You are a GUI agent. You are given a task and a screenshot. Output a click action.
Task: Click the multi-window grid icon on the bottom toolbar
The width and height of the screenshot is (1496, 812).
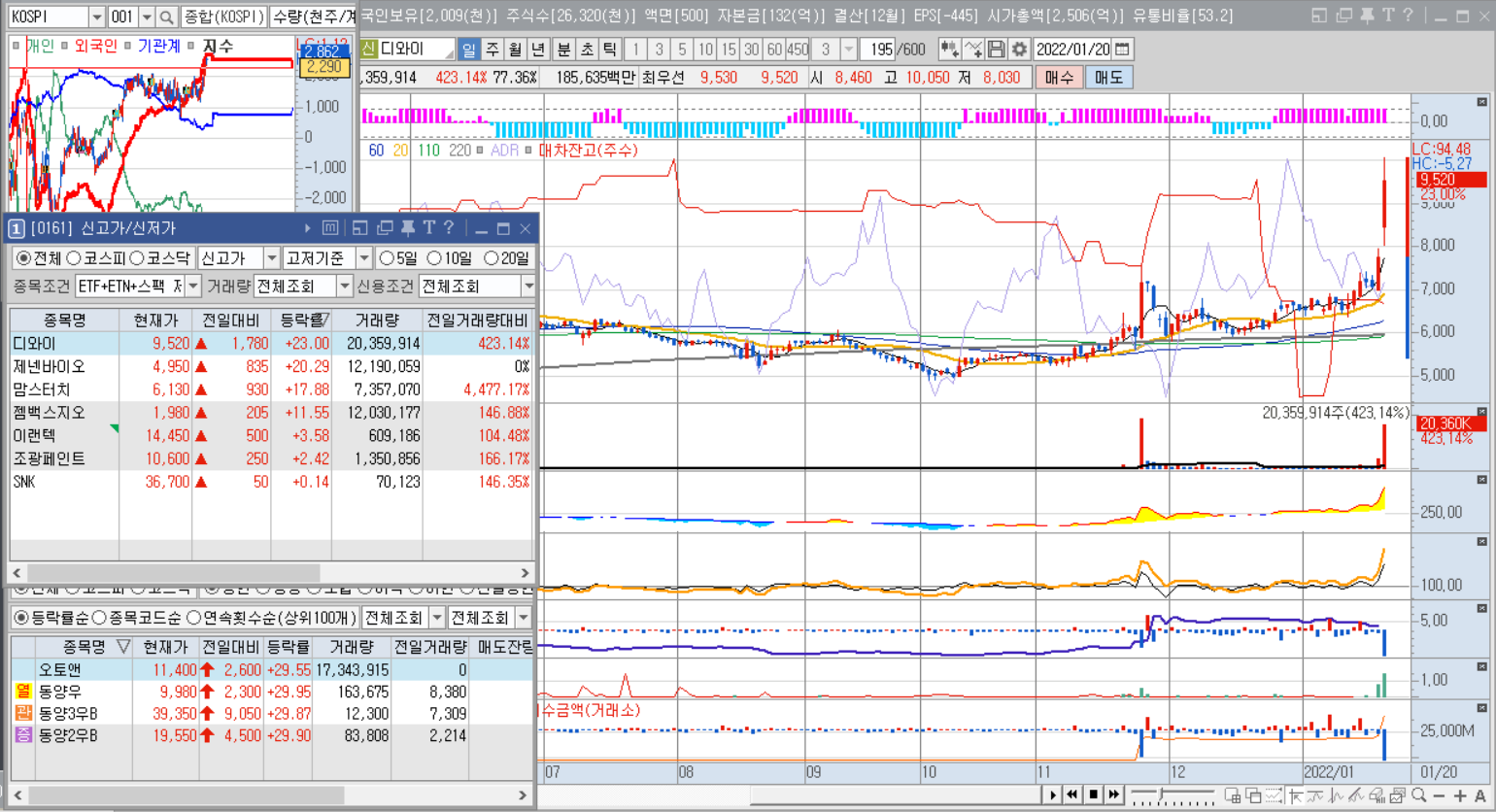pyautogui.click(x=1232, y=795)
